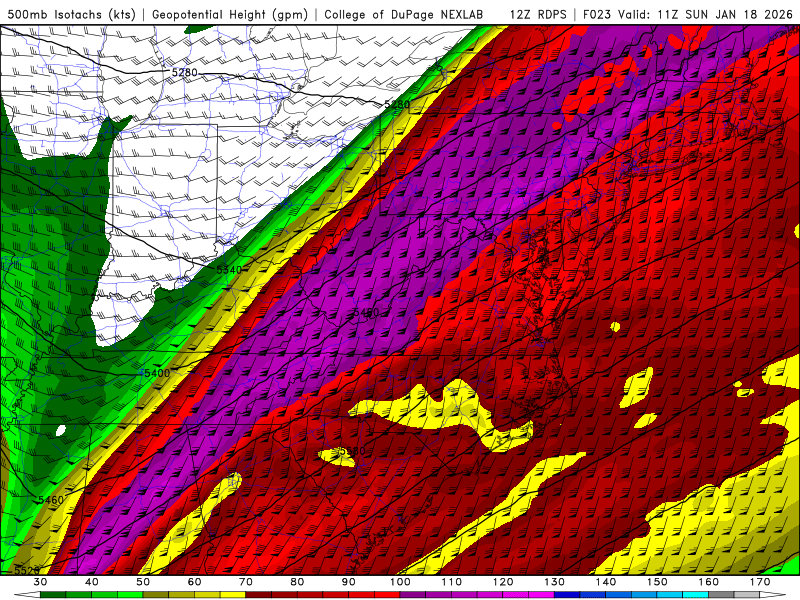Screen dimensions: 800x600
Task: Click the 5400 height contour label
Action: pyautogui.click(x=157, y=373)
